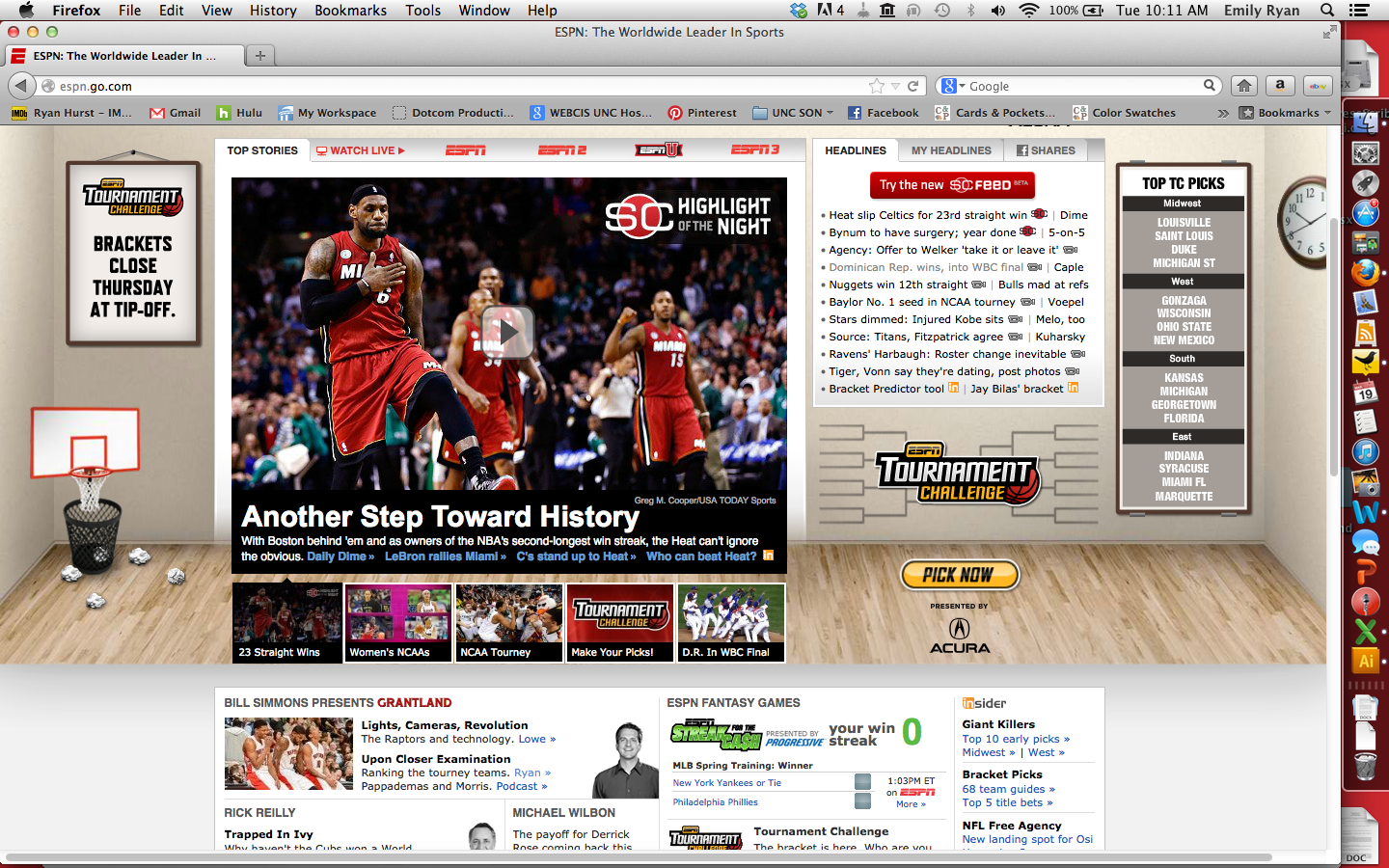Screen dimensions: 1389x868
Task: Open the Brackets Close Thursday poster
Action: pyautogui.click(x=133, y=255)
